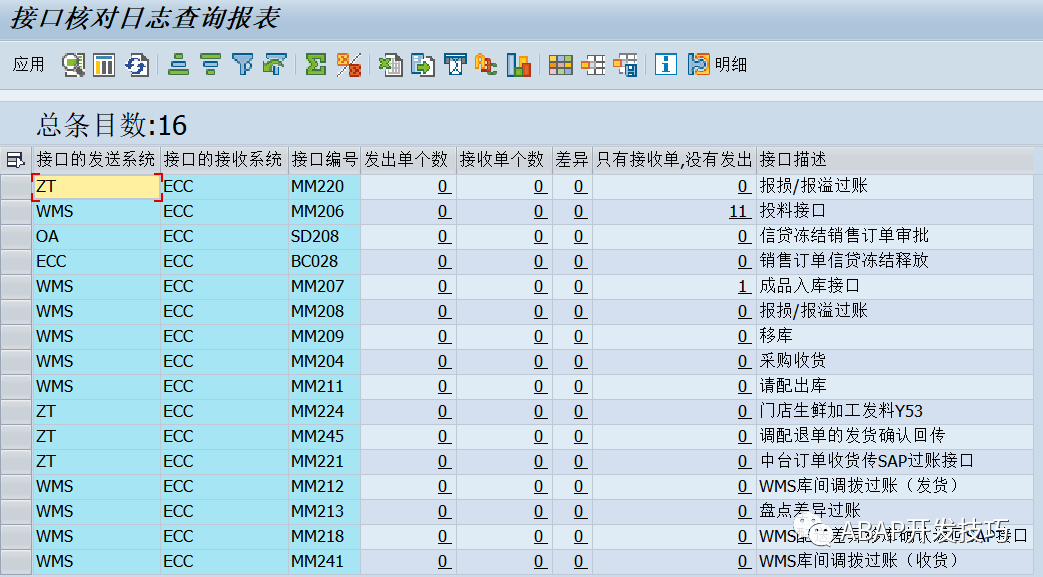This screenshot has height=577, width=1043.
Task: Click the 门店生鲜加工发料Y53 description
Action: [x=895, y=412]
